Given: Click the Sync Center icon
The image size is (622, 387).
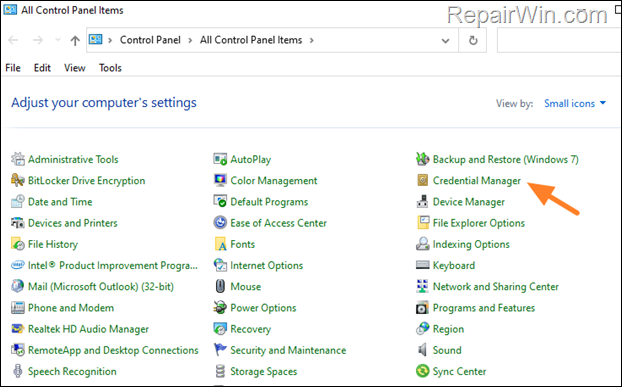Looking at the screenshot, I should (422, 371).
